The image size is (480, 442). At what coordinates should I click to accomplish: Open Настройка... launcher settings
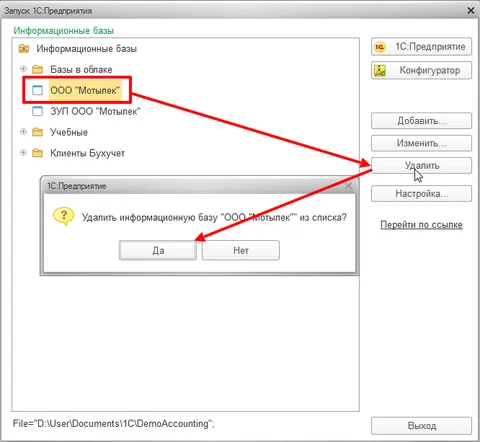pyautogui.click(x=421, y=193)
